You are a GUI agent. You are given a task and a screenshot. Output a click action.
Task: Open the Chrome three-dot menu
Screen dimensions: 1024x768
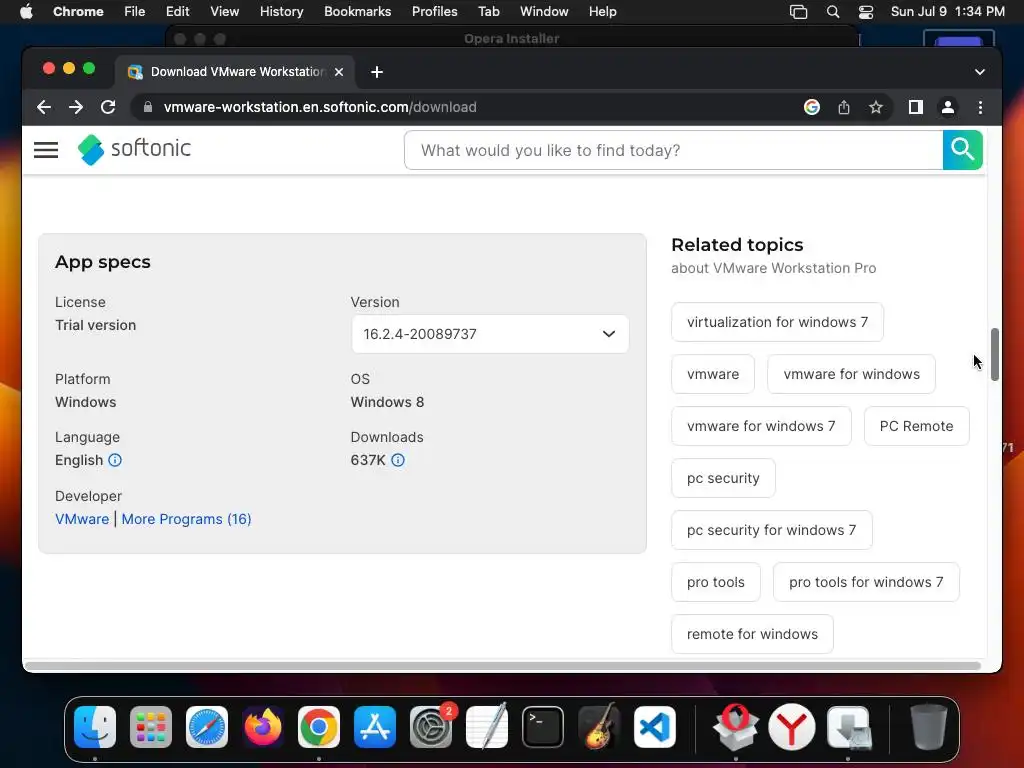click(980, 107)
